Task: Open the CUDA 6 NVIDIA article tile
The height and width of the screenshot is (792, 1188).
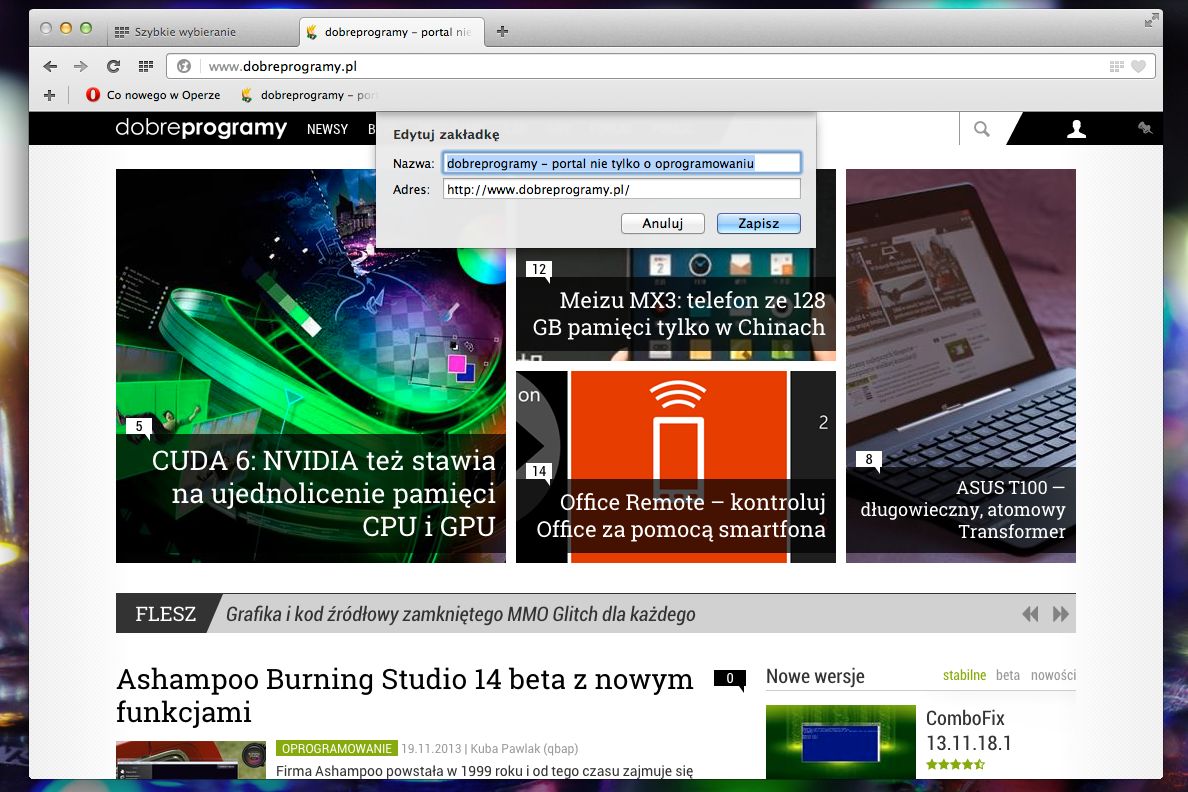Action: tap(311, 366)
